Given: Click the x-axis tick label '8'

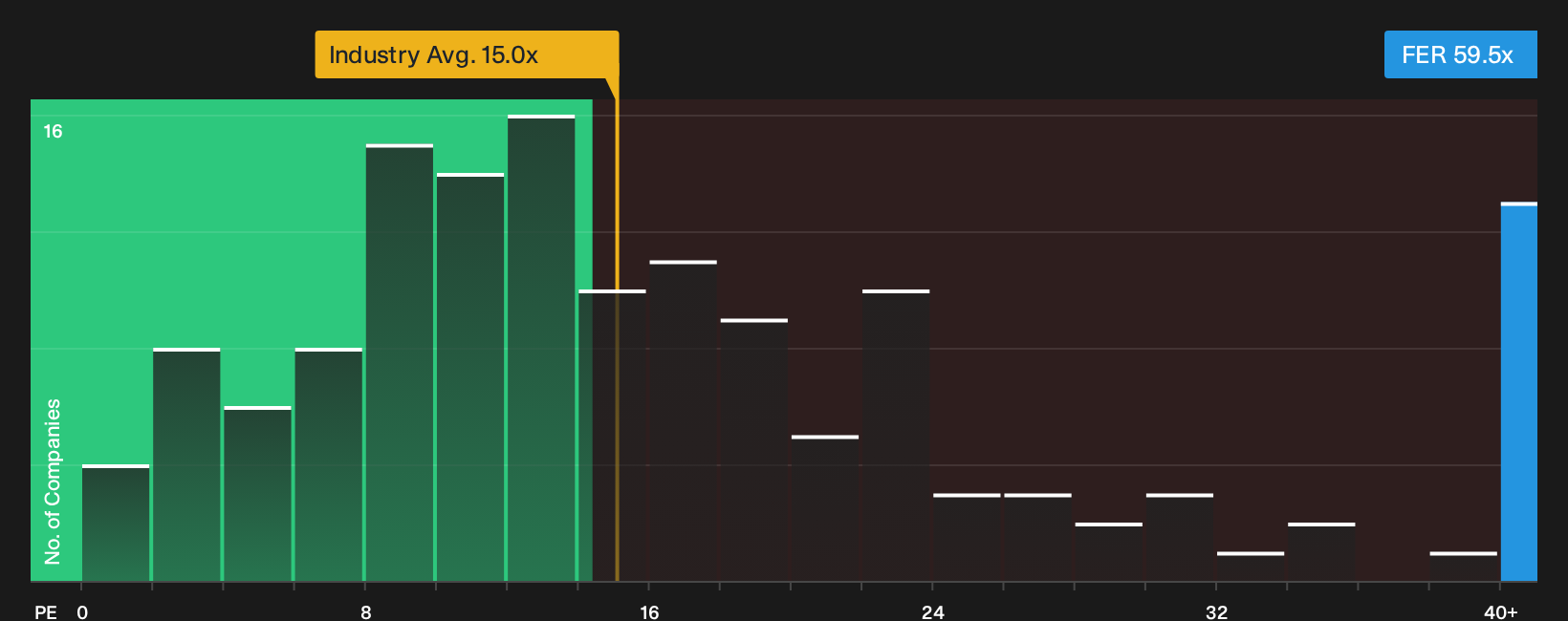Looking at the screenshot, I should (366, 612).
